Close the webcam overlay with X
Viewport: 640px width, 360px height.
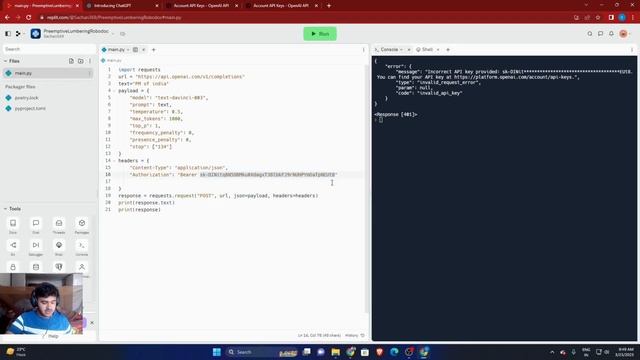tap(92, 322)
